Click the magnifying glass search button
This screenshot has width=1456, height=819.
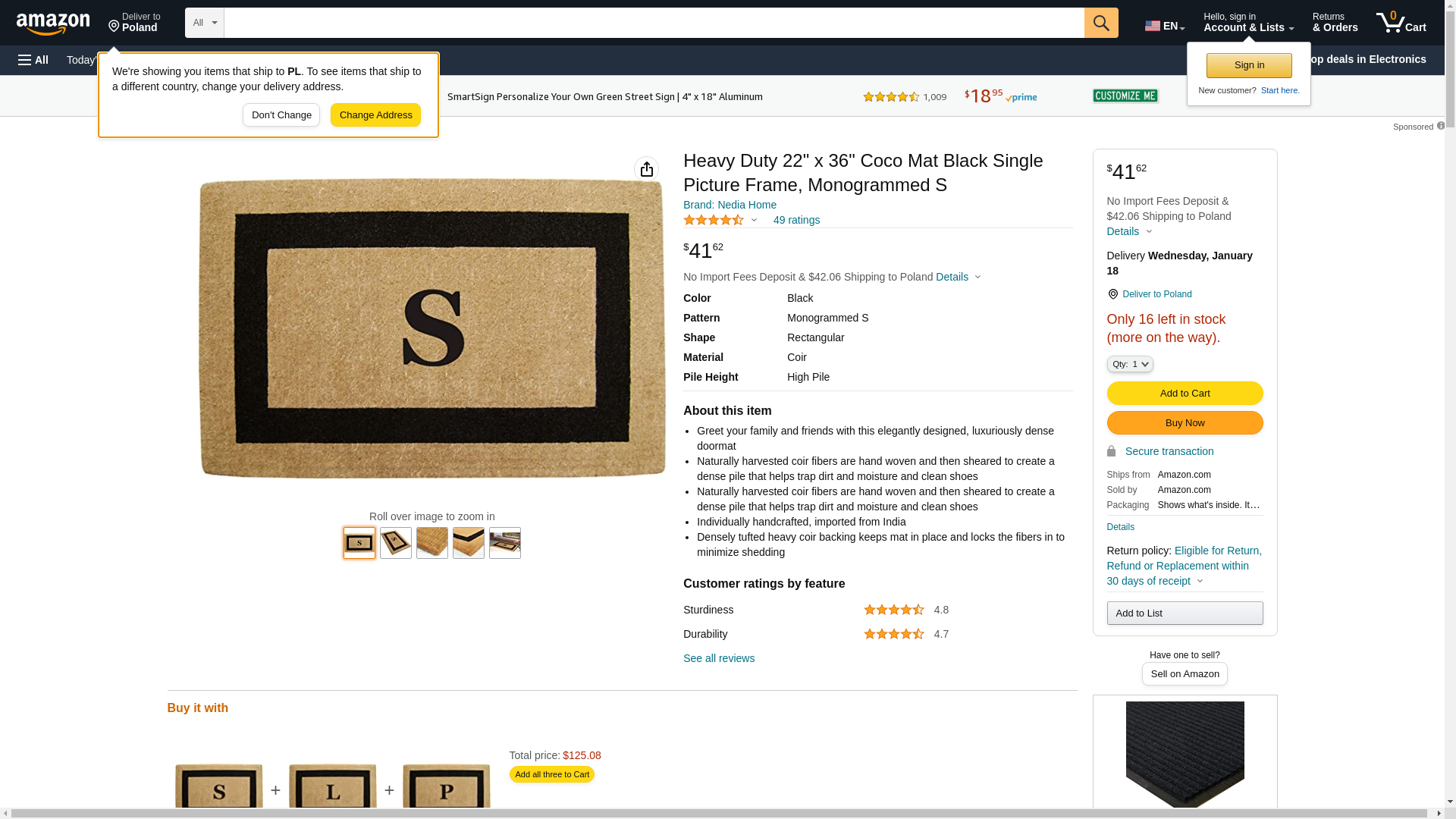click(x=1100, y=23)
